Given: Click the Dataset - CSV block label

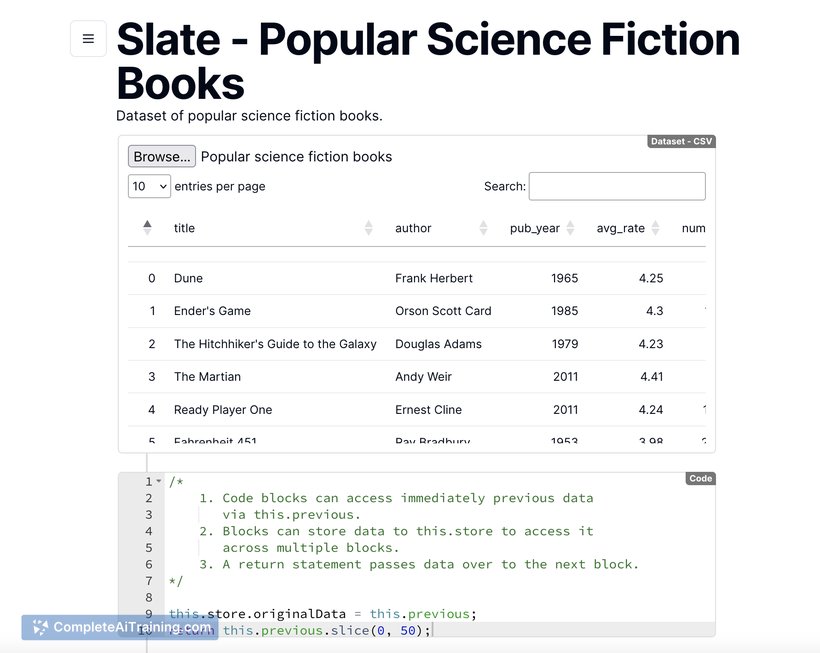Looking at the screenshot, I should pos(681,141).
